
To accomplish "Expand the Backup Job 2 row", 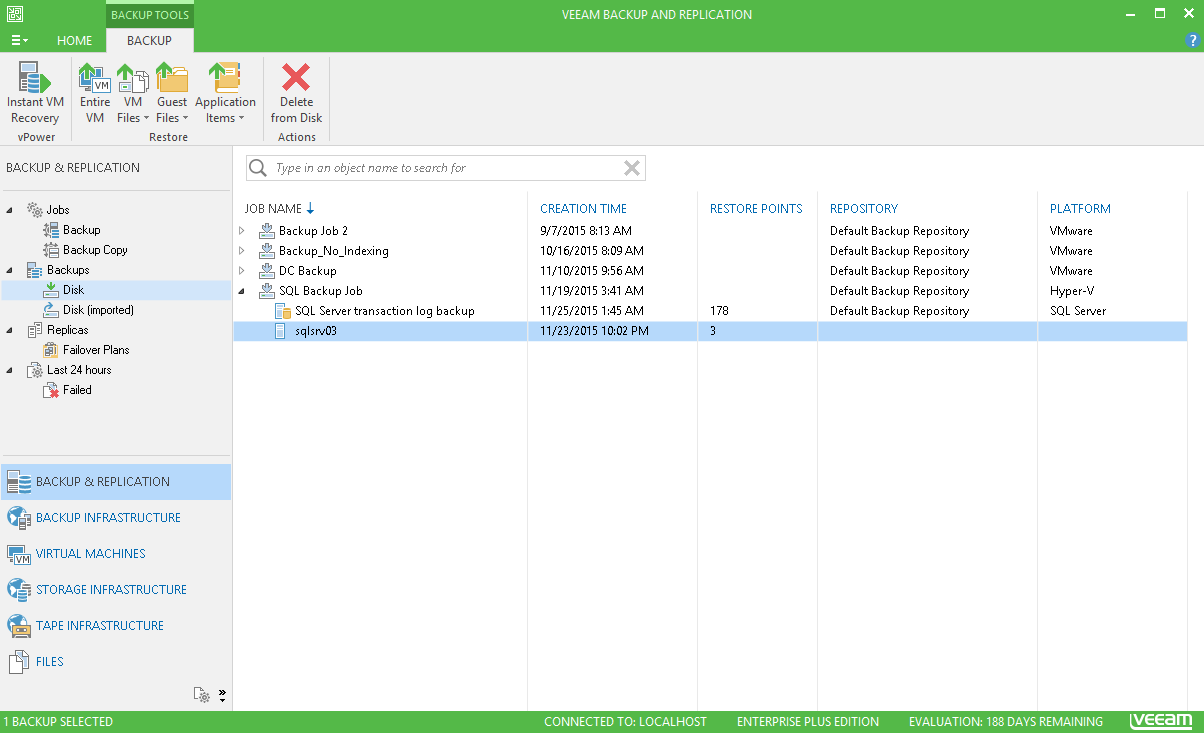I will [x=241, y=231].
